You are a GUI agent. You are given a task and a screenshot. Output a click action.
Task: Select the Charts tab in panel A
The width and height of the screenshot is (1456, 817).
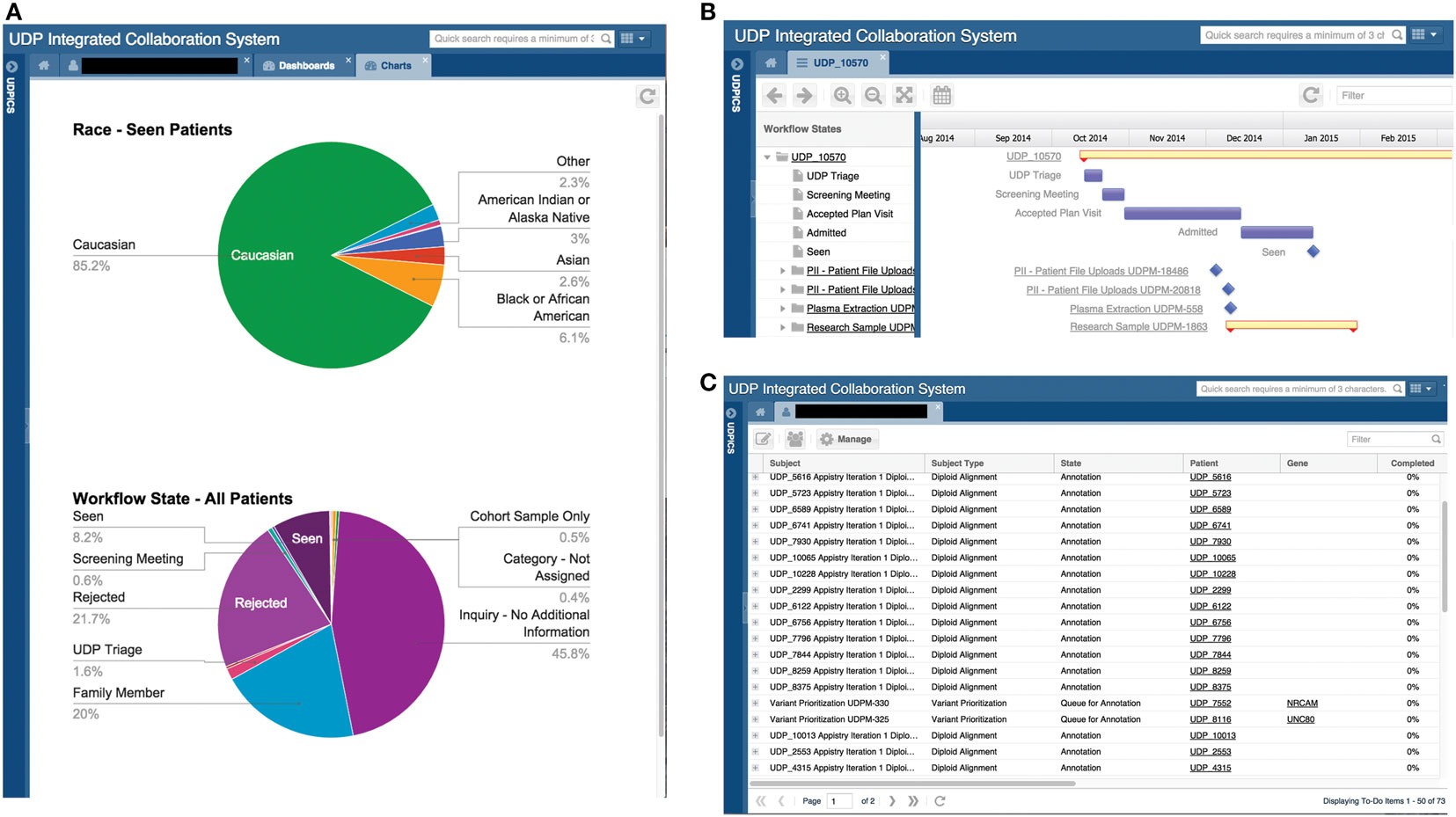388,66
